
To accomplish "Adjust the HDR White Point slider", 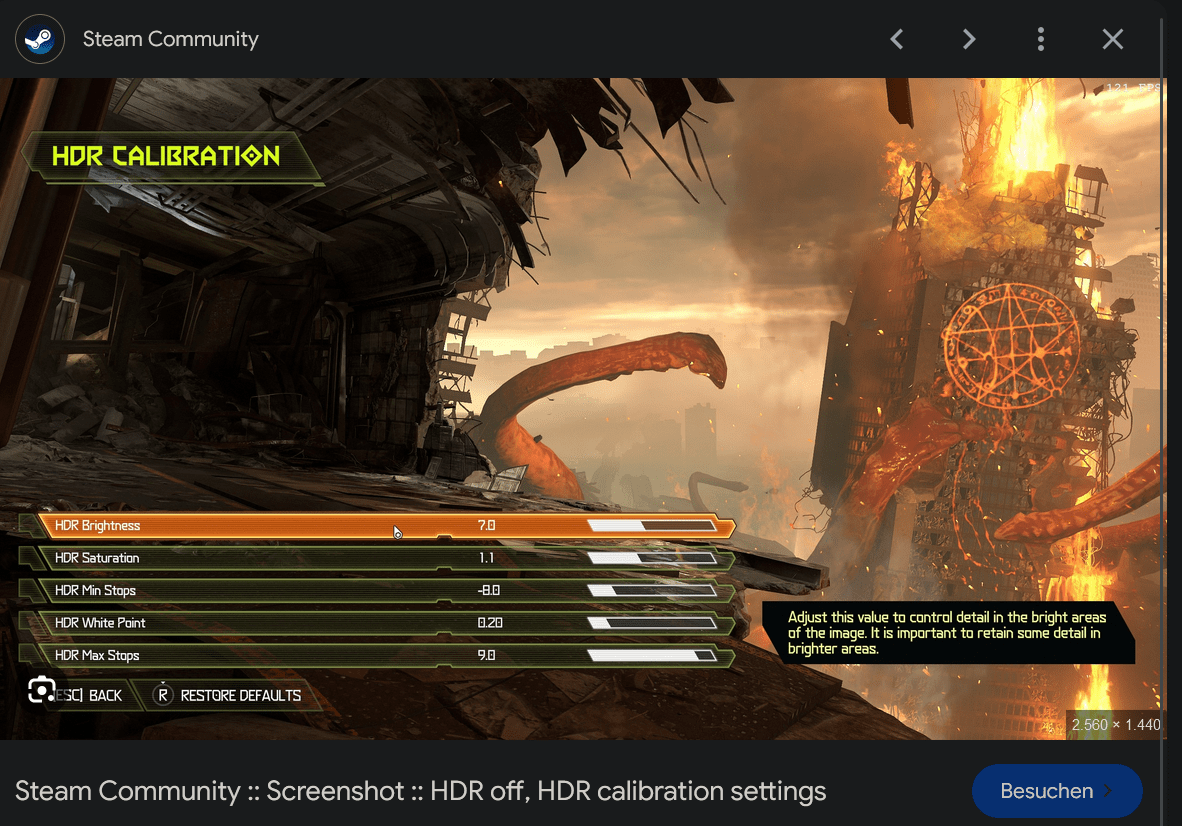I will click(x=652, y=623).
